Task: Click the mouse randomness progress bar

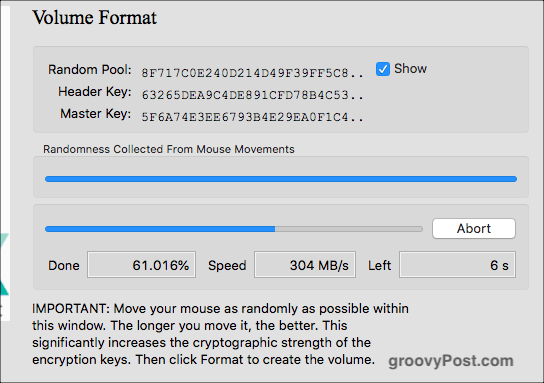Action: (281, 179)
